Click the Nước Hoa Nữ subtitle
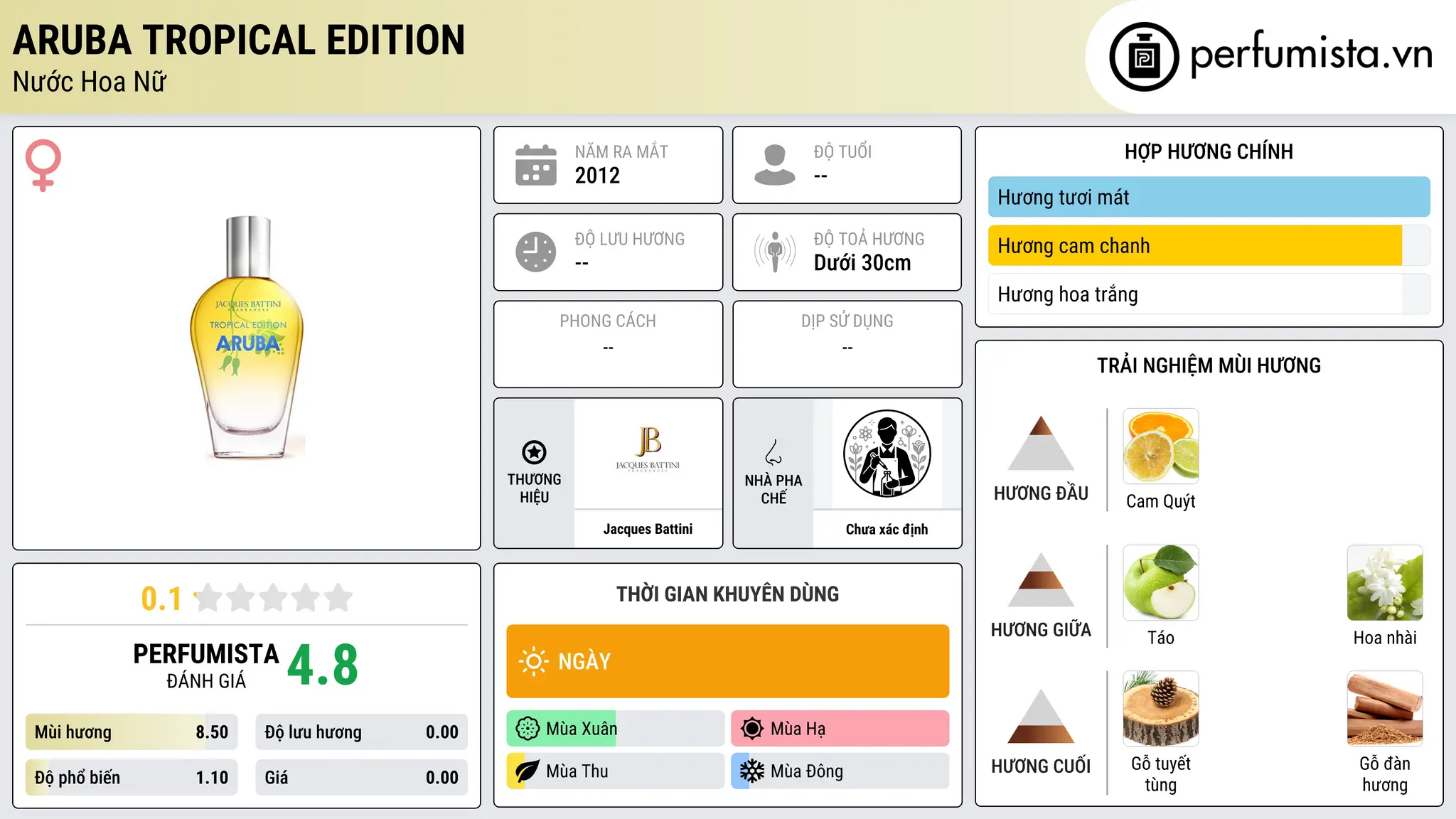The image size is (1456, 819). click(x=90, y=82)
